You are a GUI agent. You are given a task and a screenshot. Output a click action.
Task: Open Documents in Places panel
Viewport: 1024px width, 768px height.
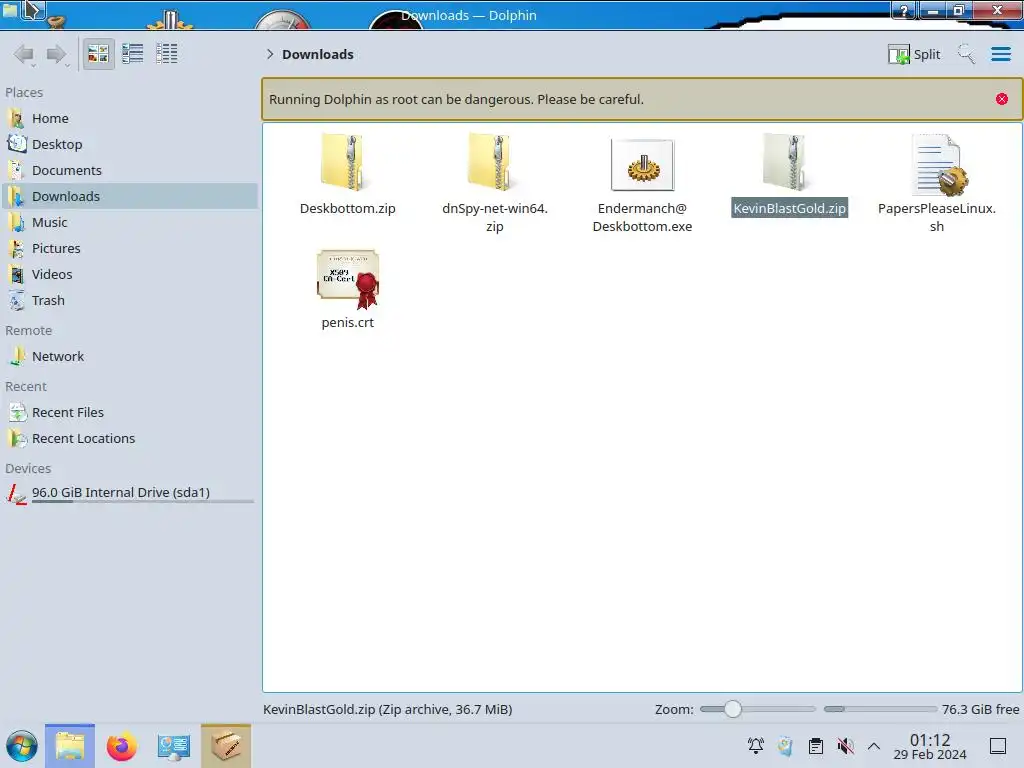(130, 170)
